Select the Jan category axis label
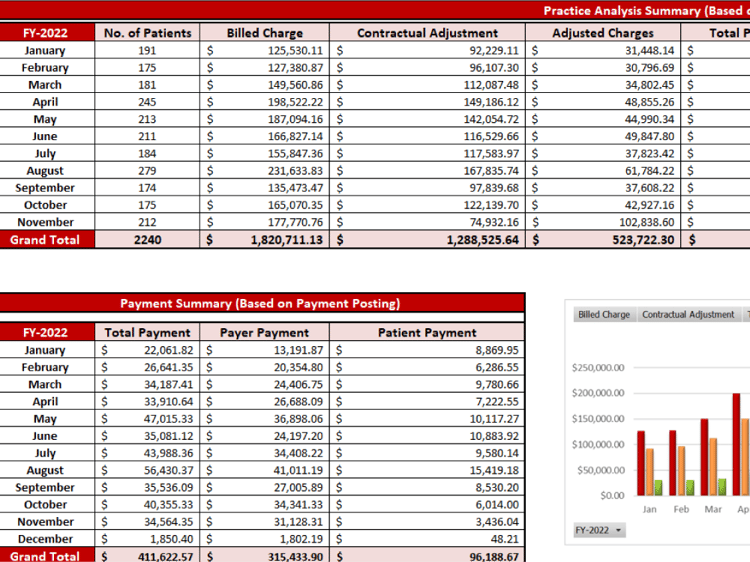Image resolution: width=750 pixels, height=562 pixels. tap(649, 509)
